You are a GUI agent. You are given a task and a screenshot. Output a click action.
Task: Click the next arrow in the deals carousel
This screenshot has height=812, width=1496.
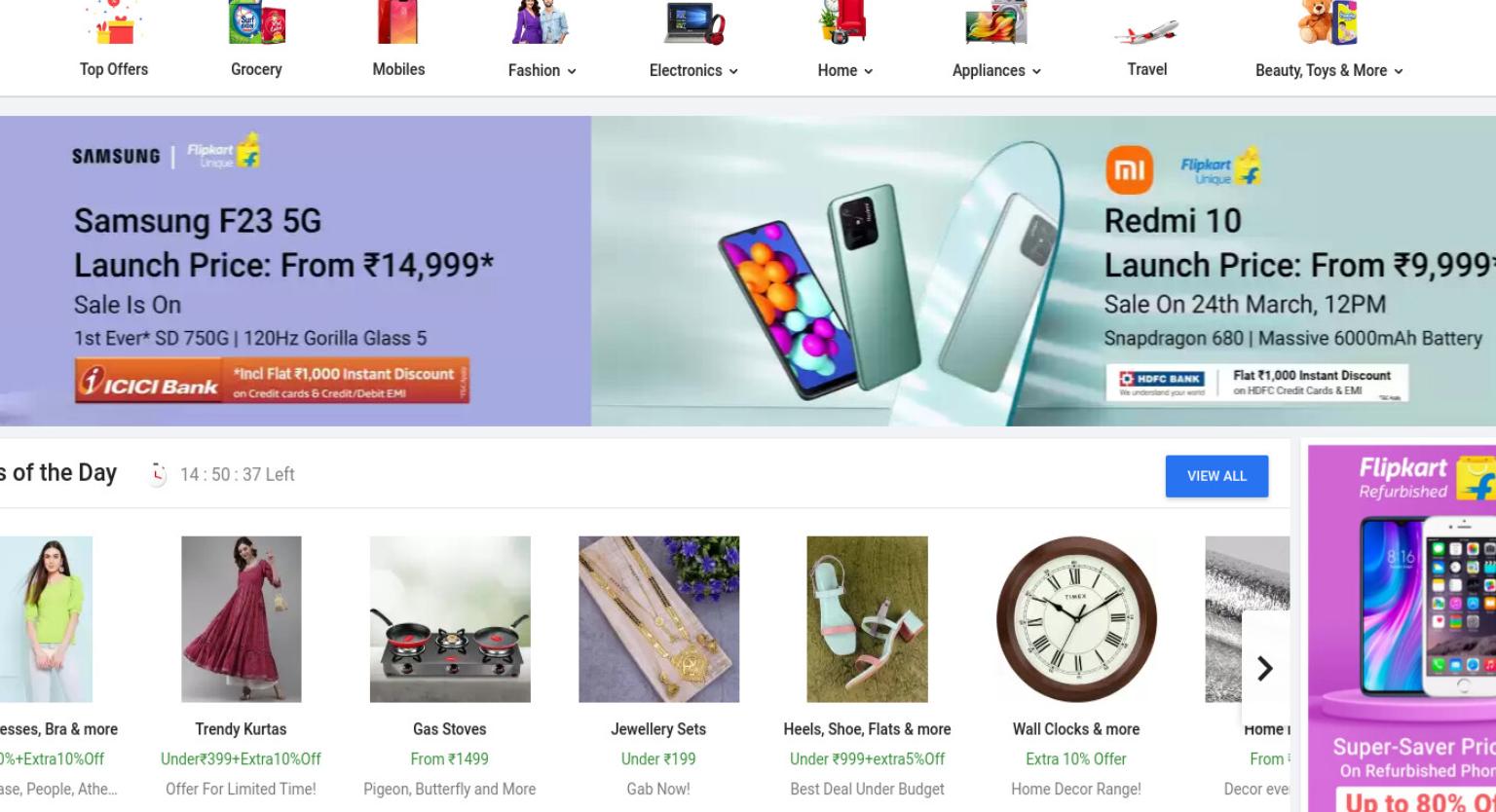(x=1265, y=668)
